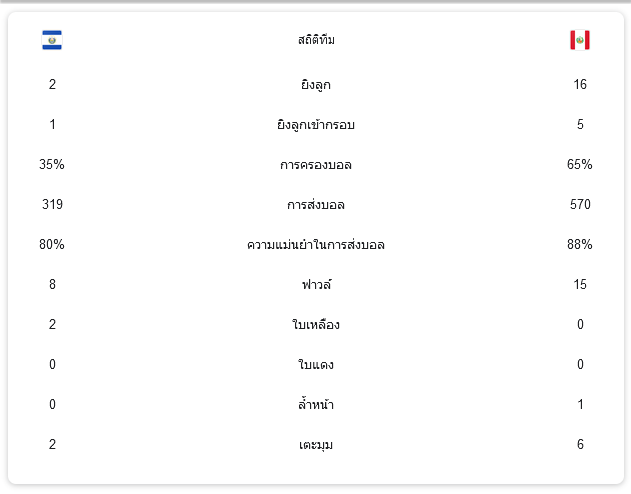
Task: Select the การส่งบอล stat label
Action: (x=316, y=204)
